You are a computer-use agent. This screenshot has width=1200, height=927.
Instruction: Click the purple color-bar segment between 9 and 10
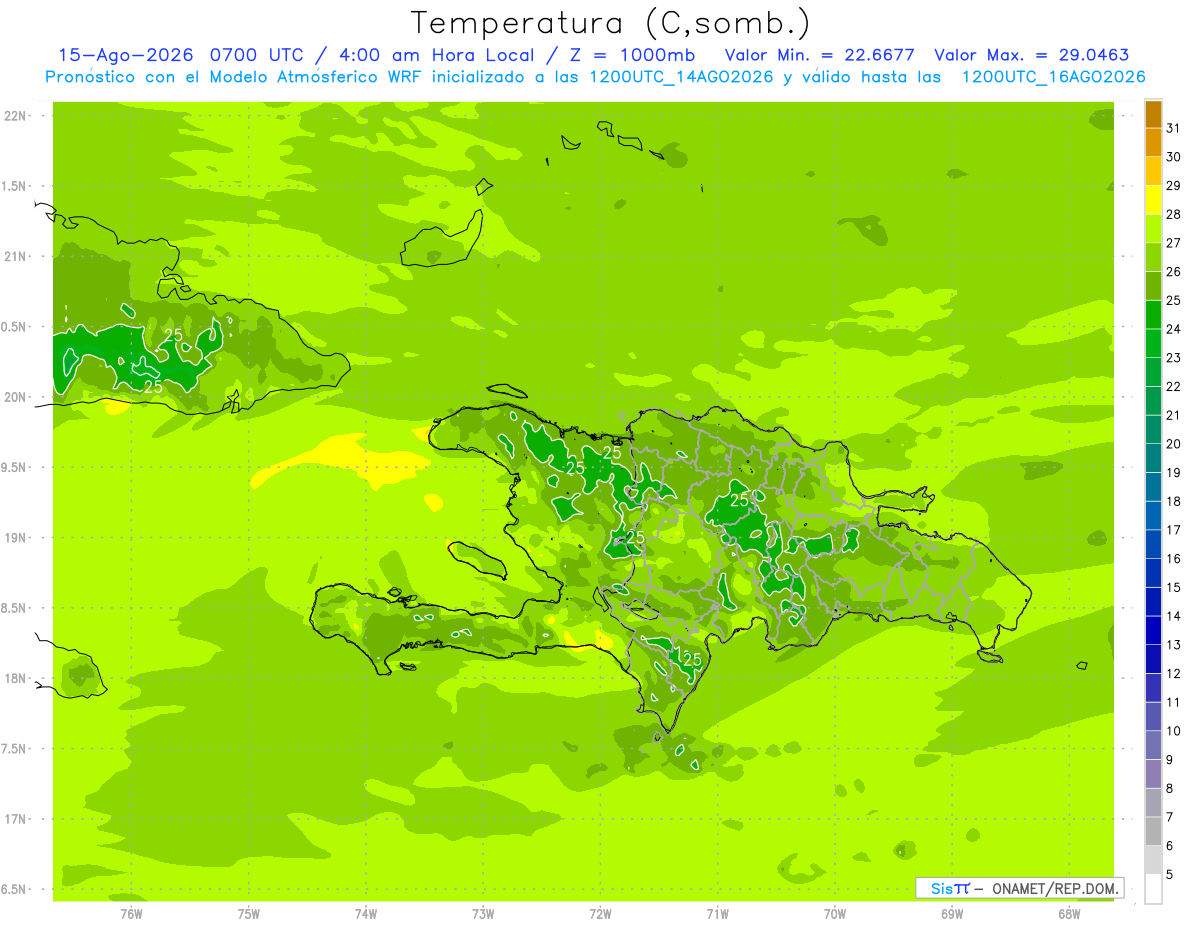point(1153,745)
